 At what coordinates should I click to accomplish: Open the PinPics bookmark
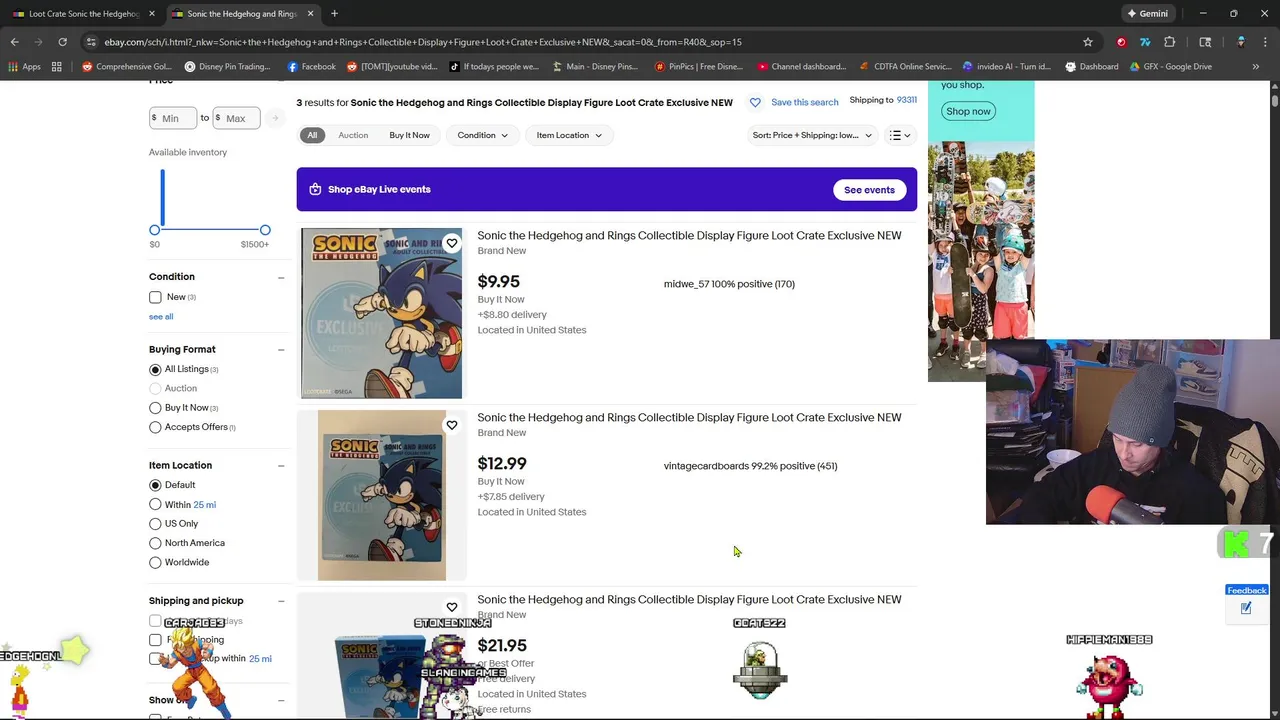[698, 67]
